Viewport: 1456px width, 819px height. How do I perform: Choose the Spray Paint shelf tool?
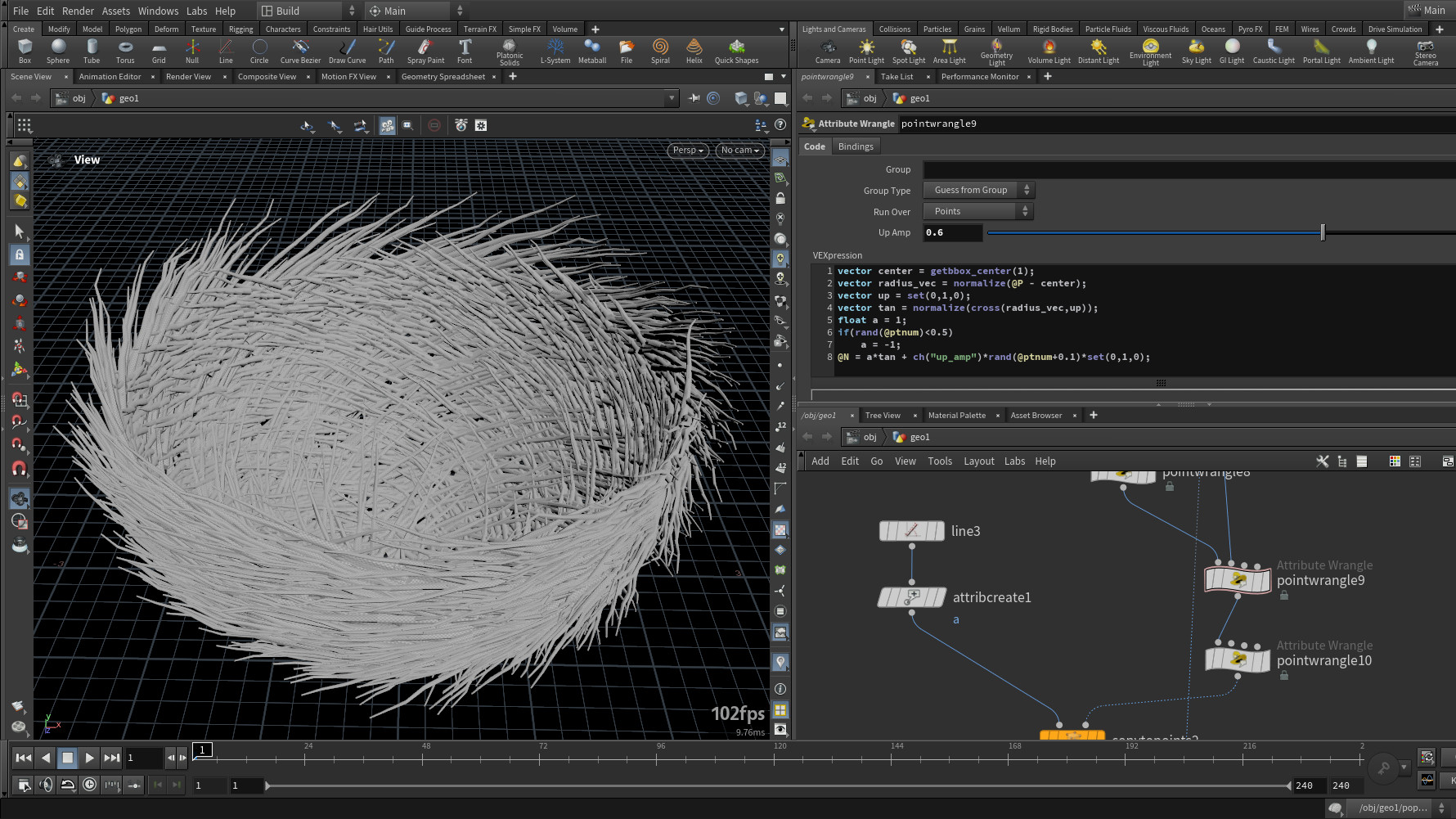[x=425, y=51]
